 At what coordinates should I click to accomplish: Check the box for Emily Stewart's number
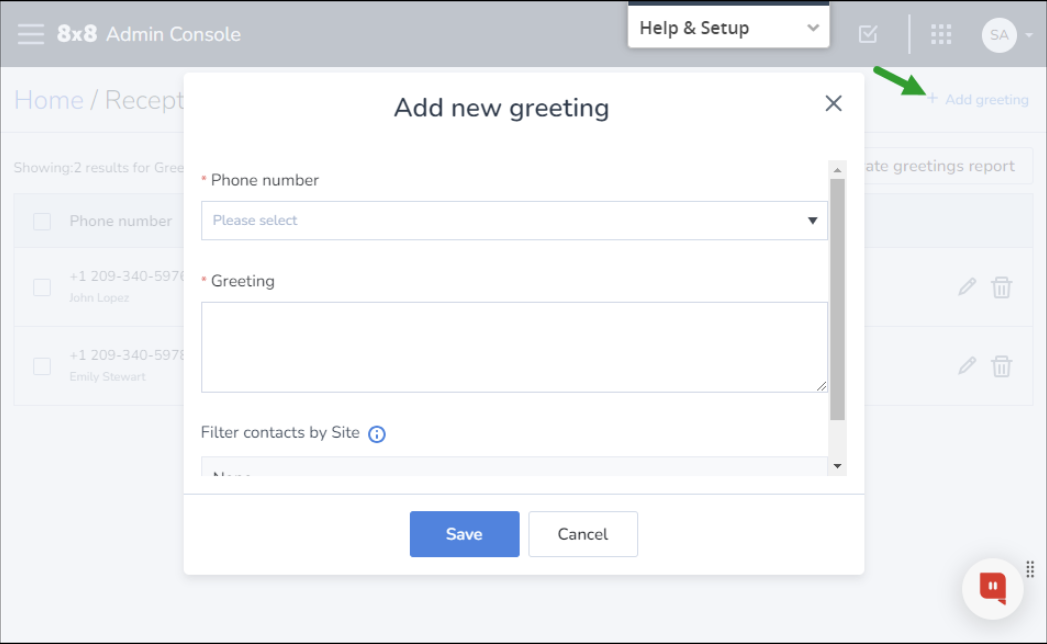point(42,366)
